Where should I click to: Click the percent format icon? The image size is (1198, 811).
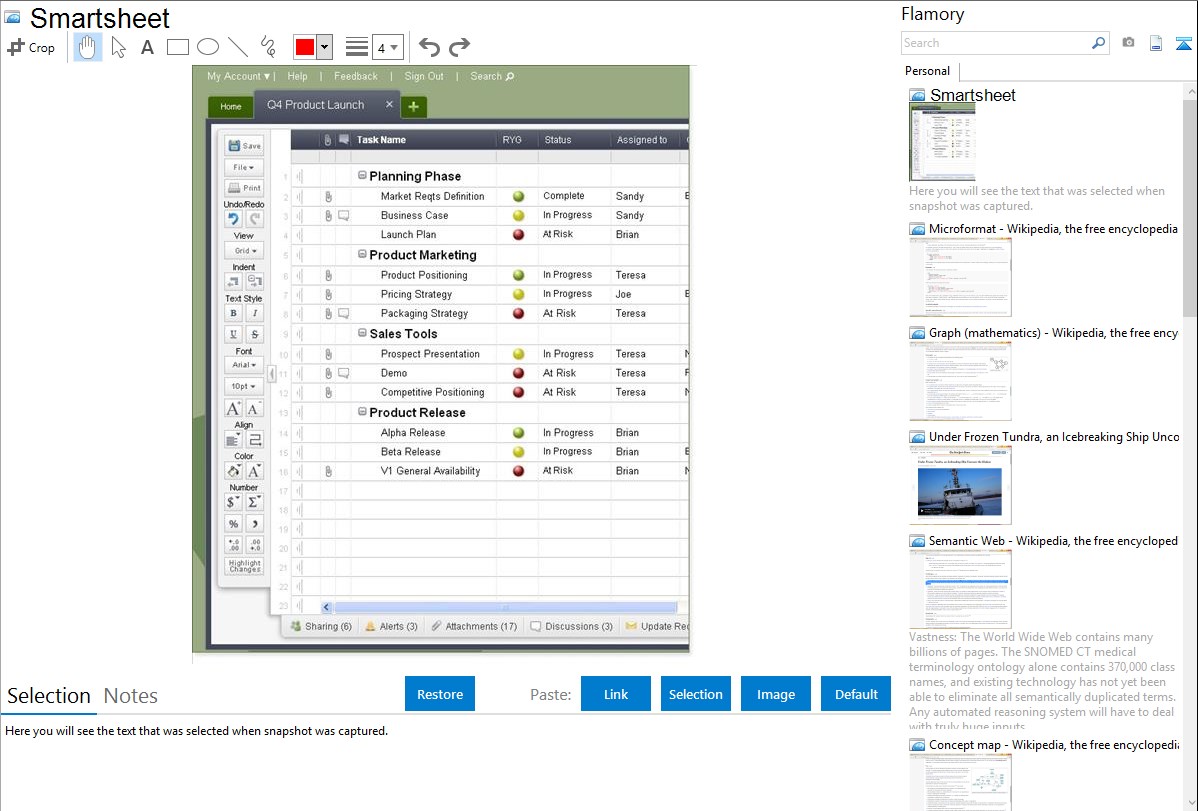click(234, 524)
